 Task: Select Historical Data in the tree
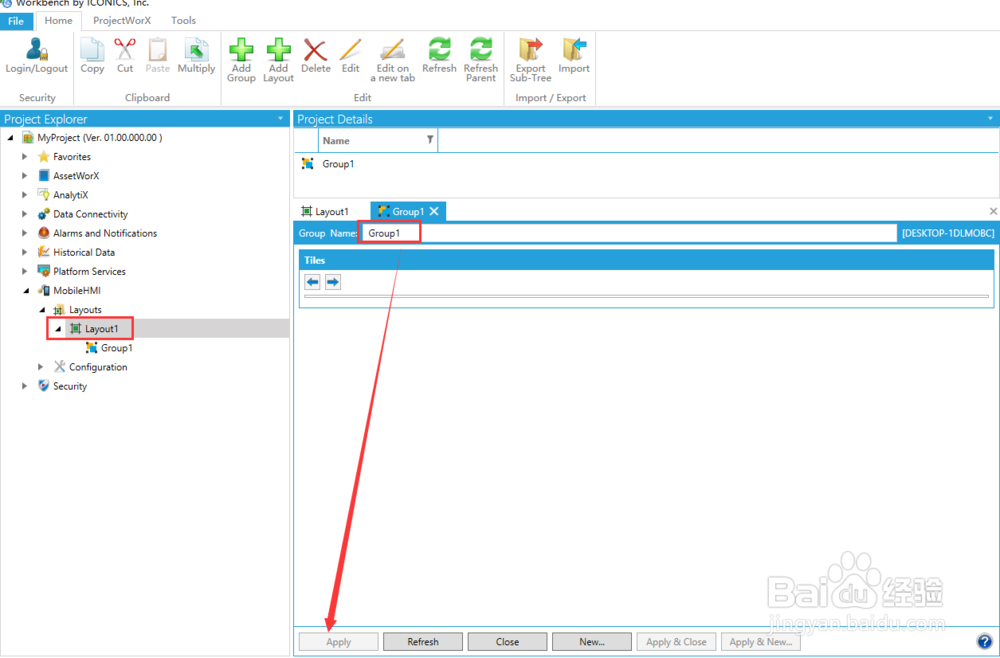[84, 252]
